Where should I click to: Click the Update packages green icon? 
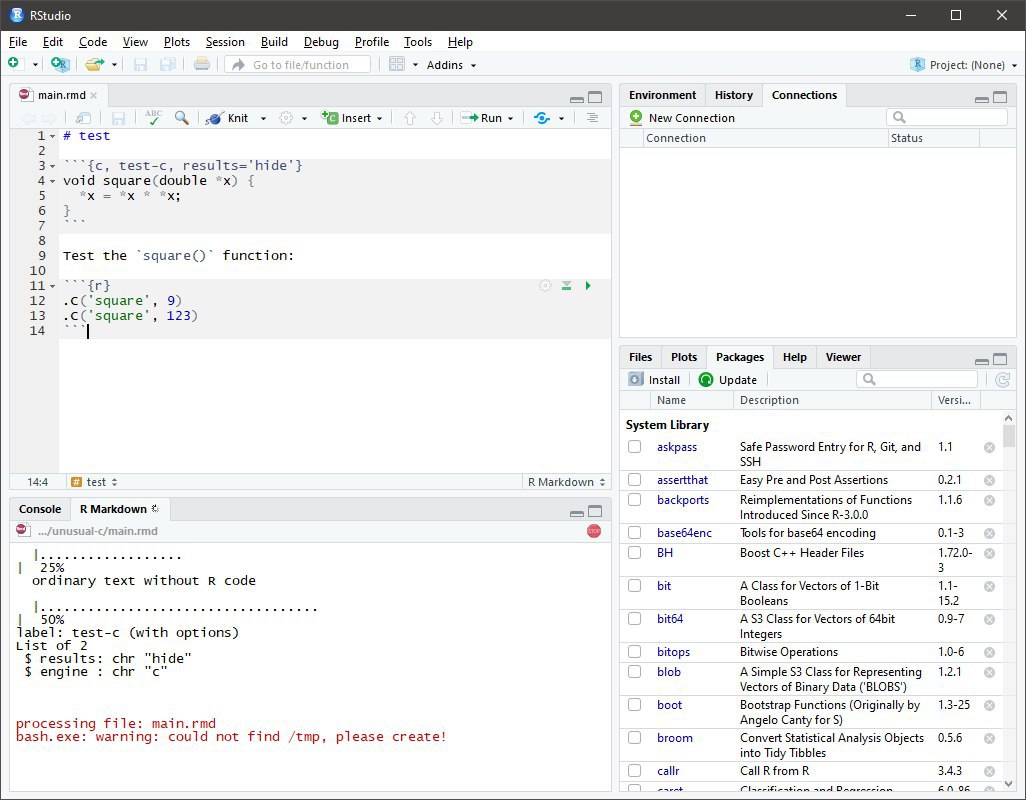point(706,379)
